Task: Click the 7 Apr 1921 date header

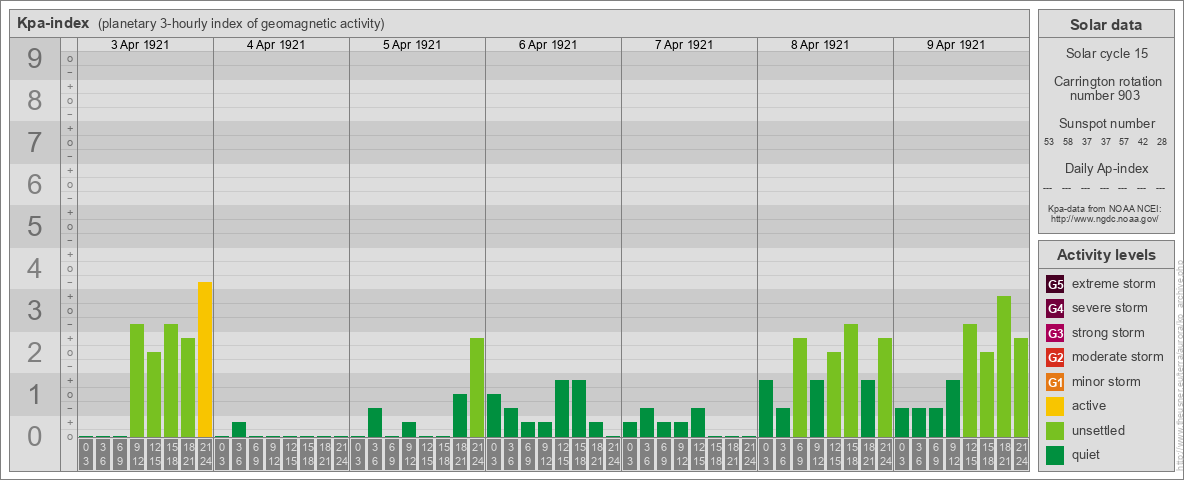Action: pos(683,45)
